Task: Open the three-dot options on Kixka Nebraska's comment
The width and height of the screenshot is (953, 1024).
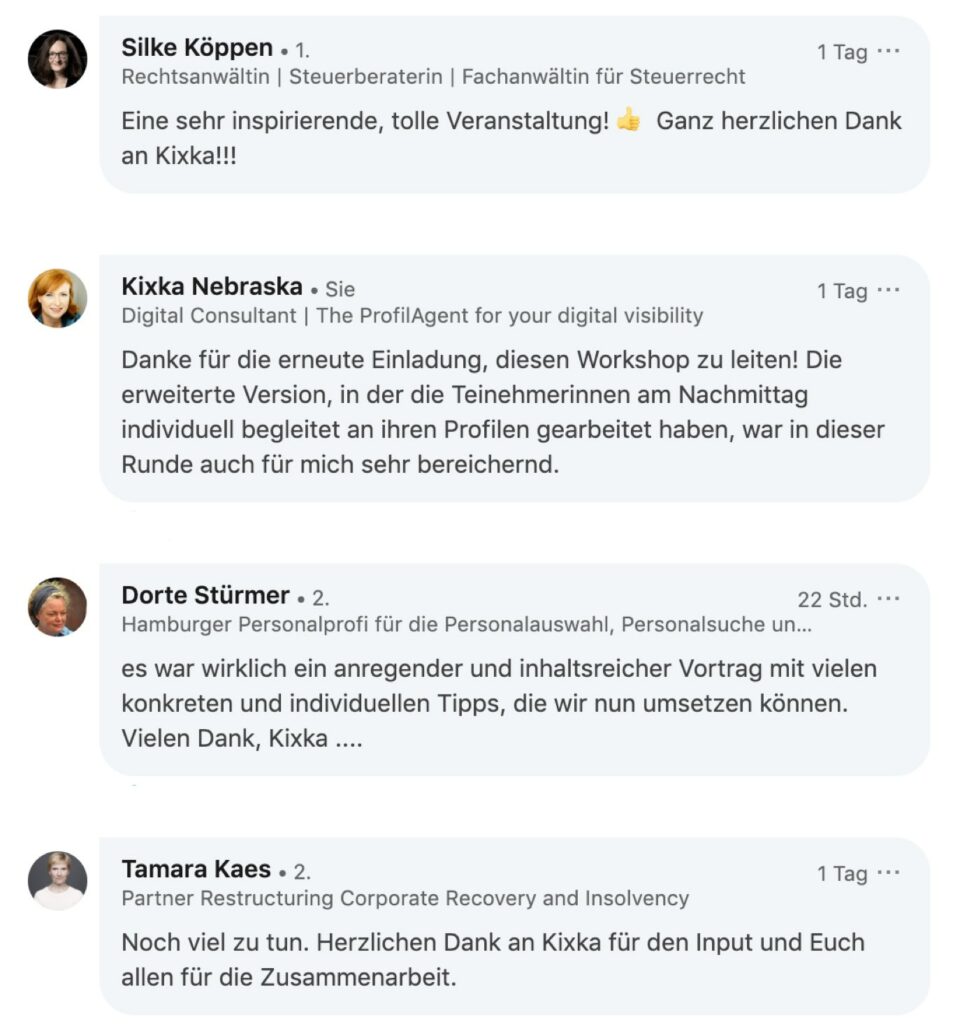Action: (x=888, y=291)
